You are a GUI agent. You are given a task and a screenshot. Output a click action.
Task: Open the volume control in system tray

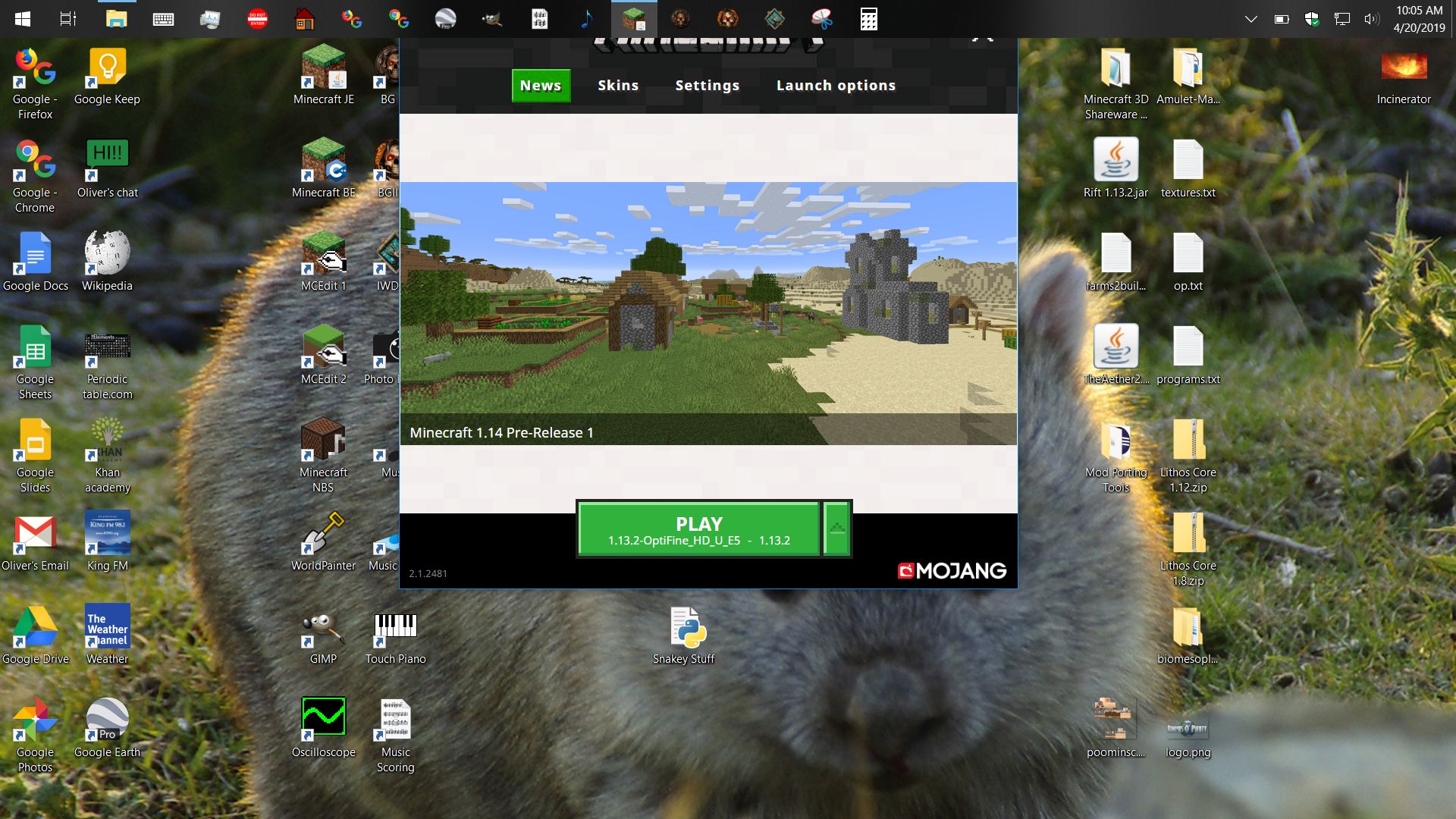tap(1371, 19)
